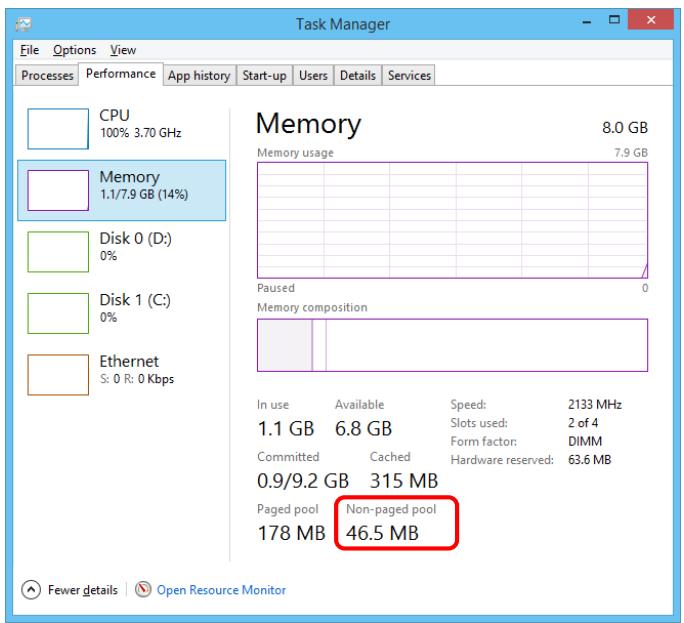Click the Slots used 2 of 4 value

(x=583, y=423)
